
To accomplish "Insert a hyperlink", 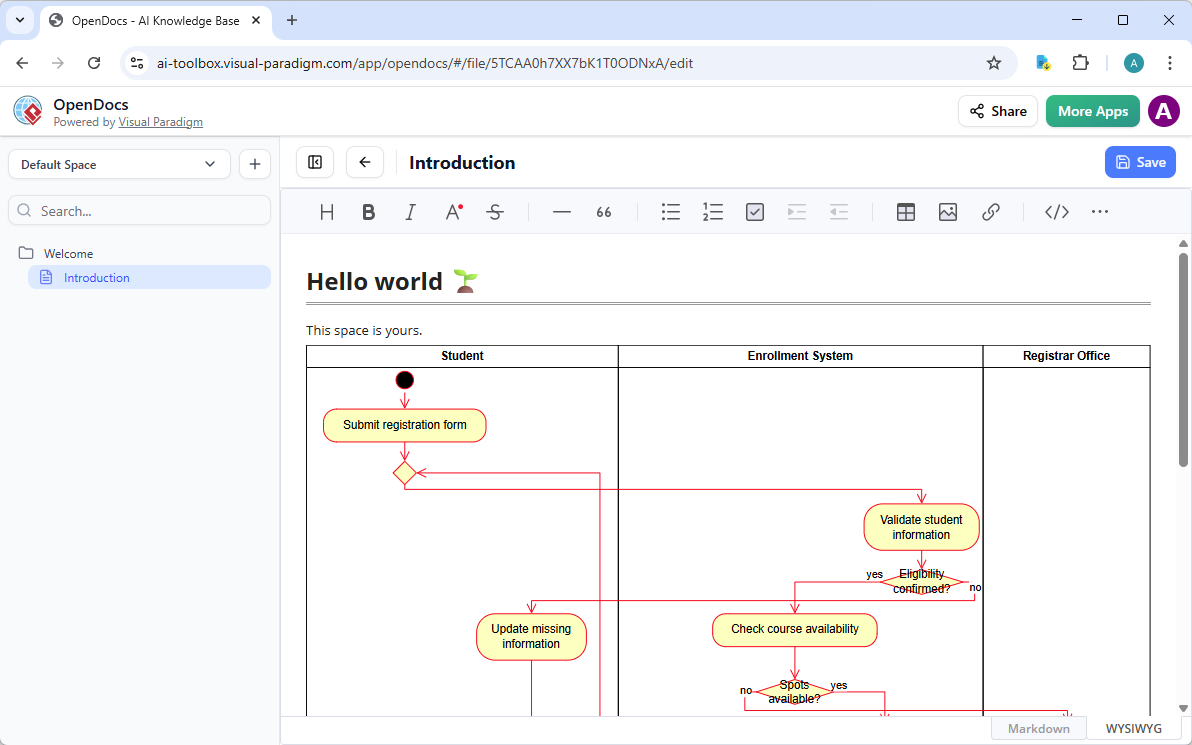I will [990, 211].
